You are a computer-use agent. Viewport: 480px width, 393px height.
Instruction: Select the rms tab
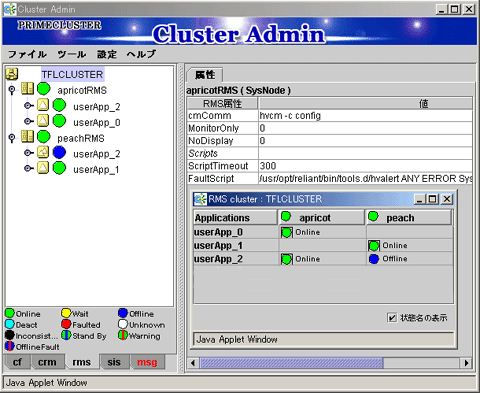point(82,362)
